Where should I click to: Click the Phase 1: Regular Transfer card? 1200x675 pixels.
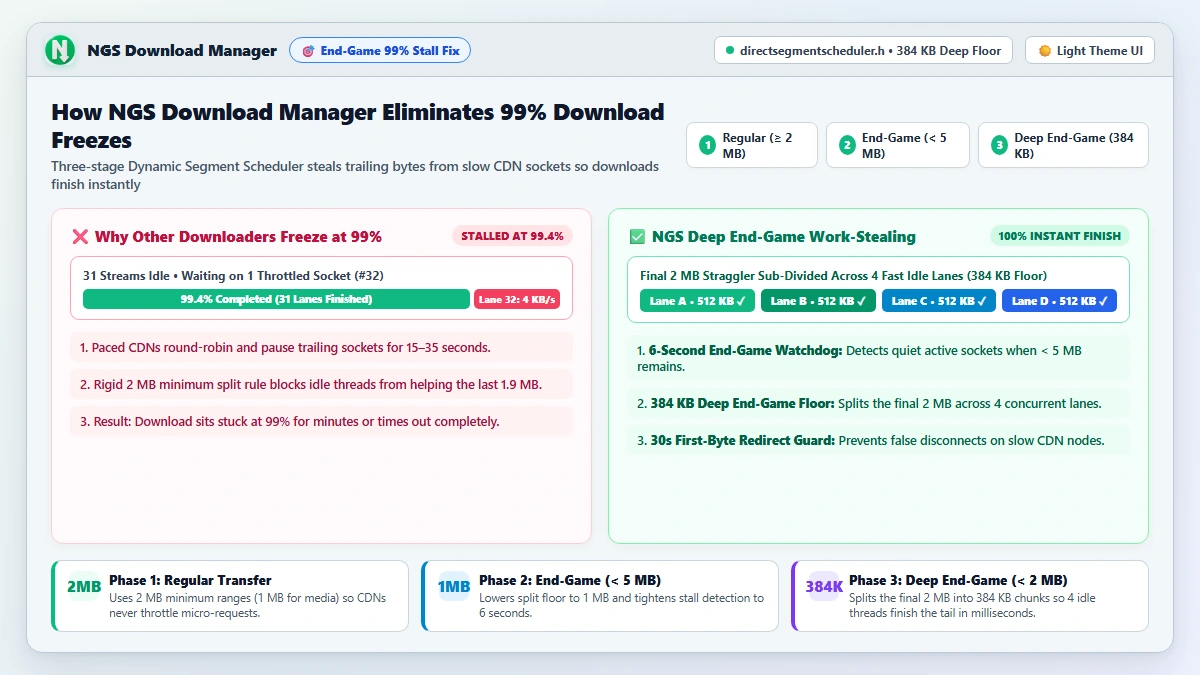click(230, 596)
